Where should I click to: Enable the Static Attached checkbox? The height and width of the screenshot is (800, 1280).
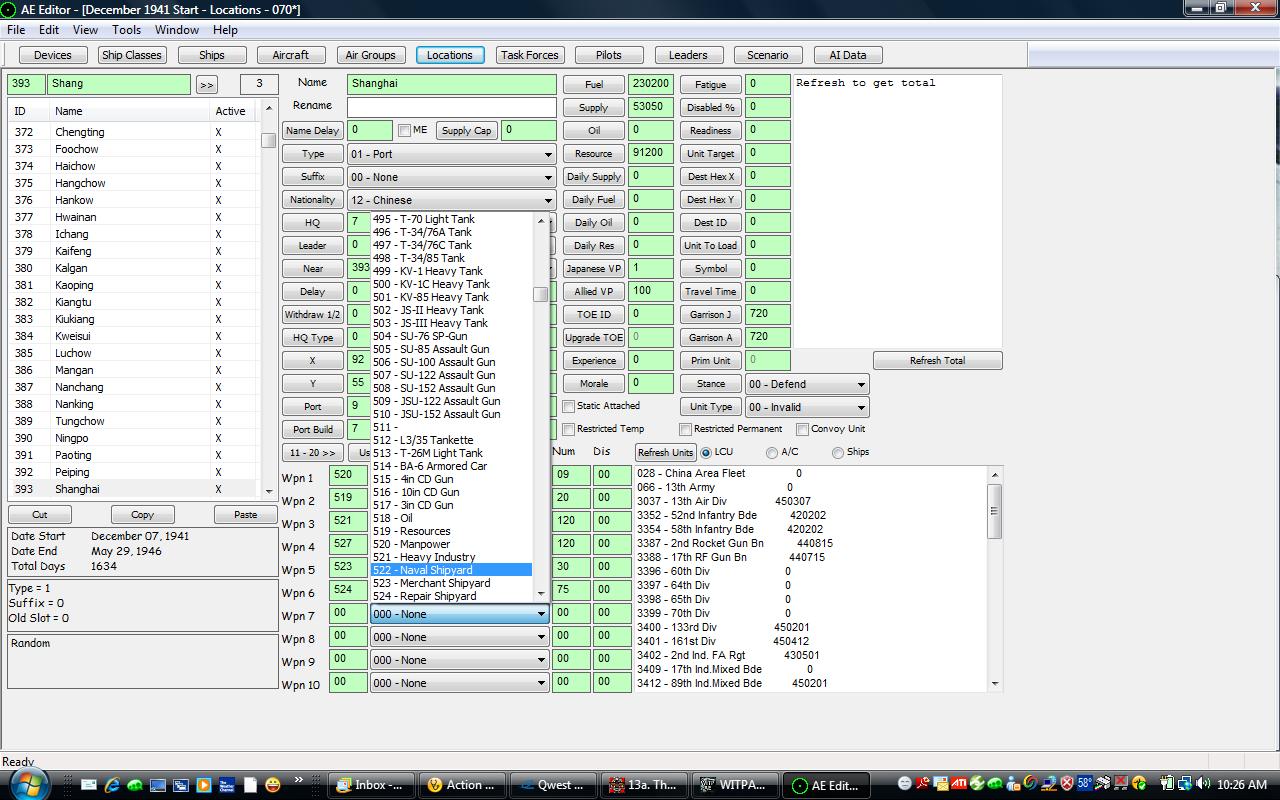(568, 406)
